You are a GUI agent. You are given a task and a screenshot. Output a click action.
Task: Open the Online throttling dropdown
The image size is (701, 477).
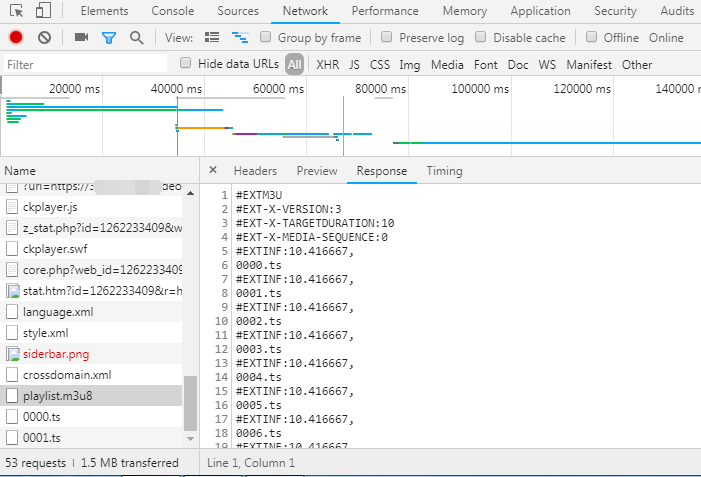coord(666,38)
